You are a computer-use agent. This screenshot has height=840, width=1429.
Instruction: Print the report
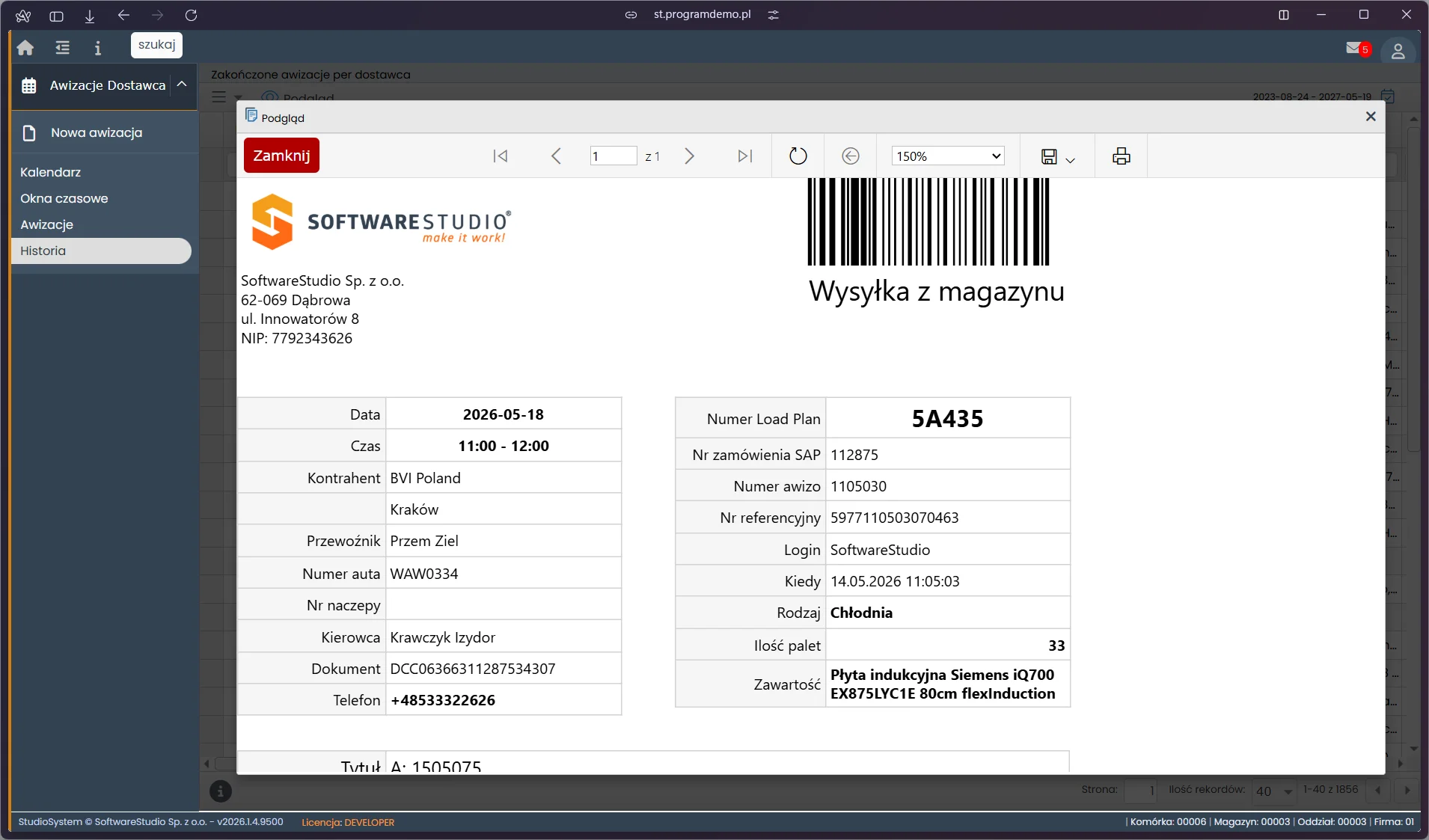[1121, 156]
